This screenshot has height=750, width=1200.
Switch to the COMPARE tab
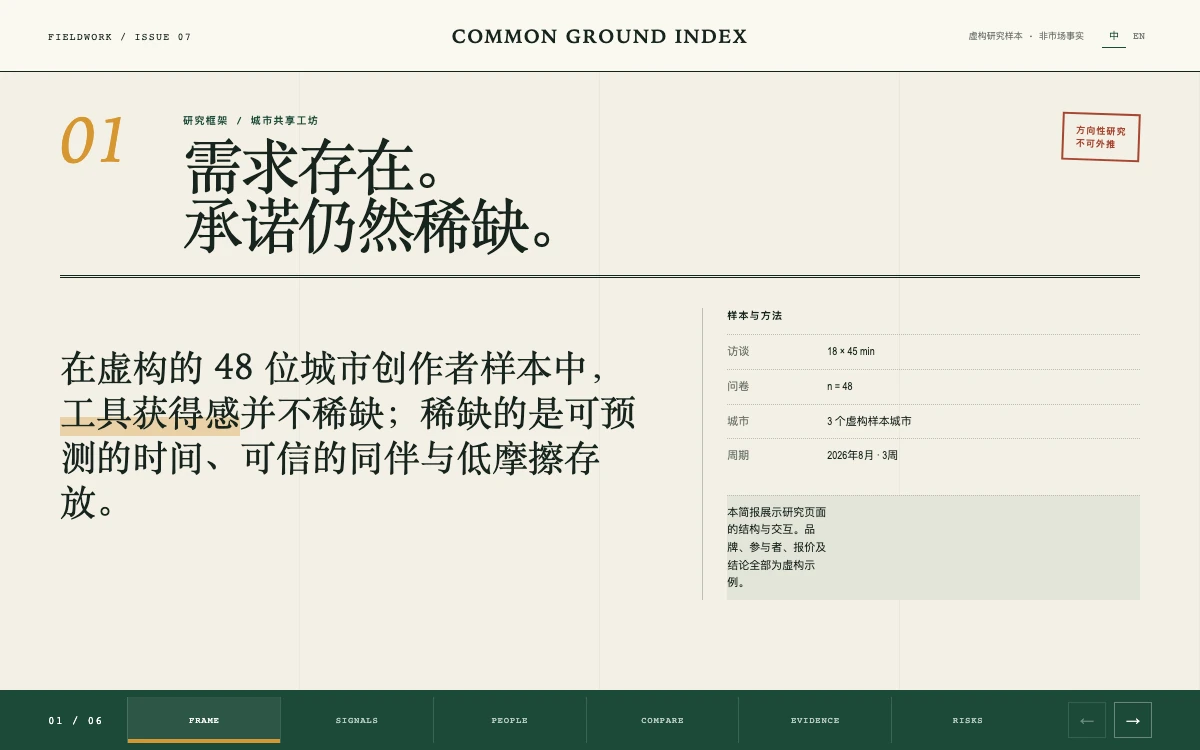pos(662,720)
